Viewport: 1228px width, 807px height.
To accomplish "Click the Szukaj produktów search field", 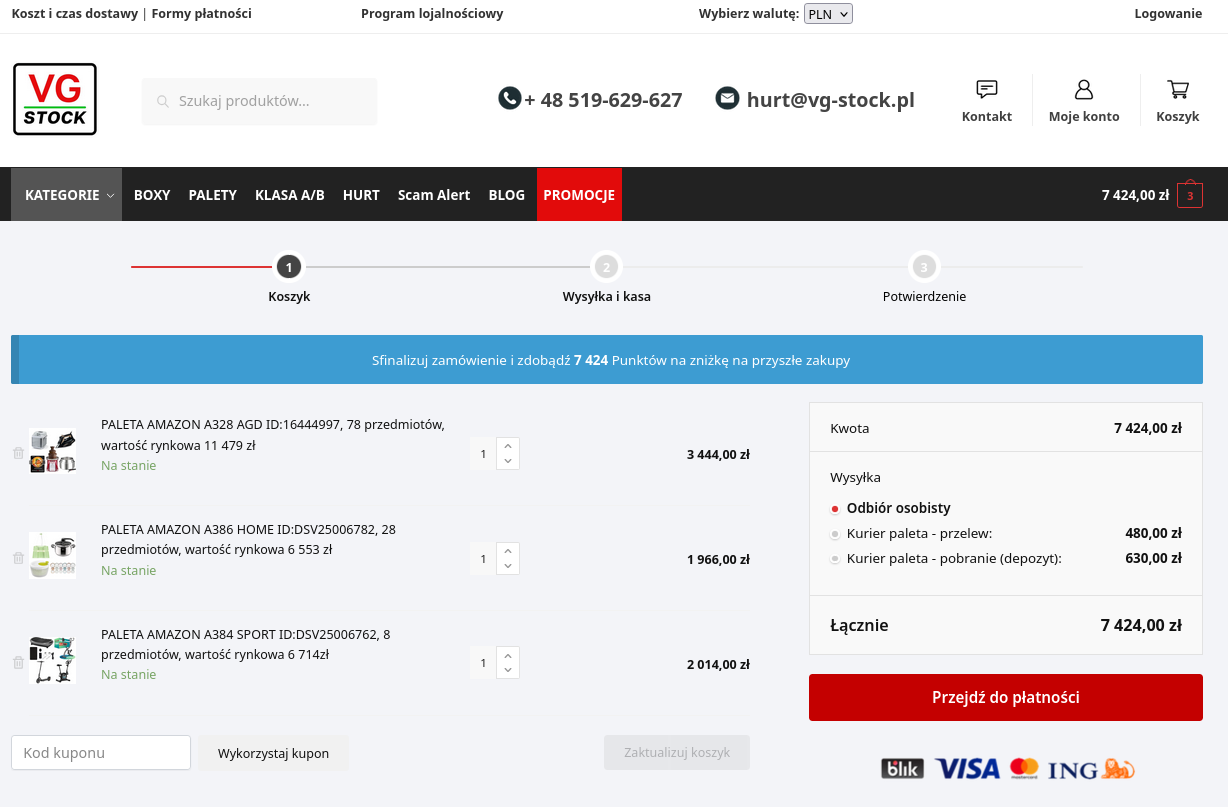I will coord(260,101).
